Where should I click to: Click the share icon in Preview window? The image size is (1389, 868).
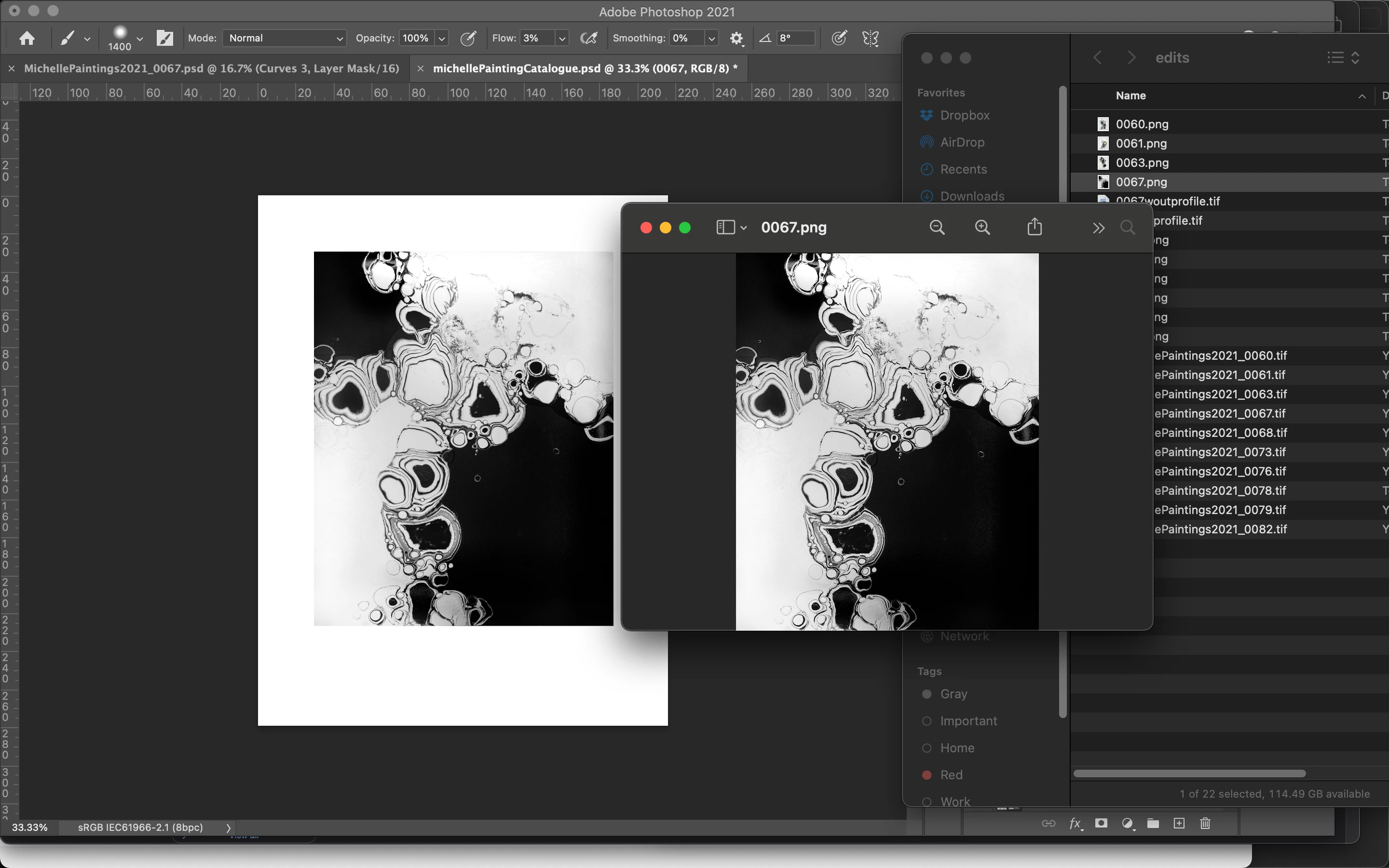1035,227
